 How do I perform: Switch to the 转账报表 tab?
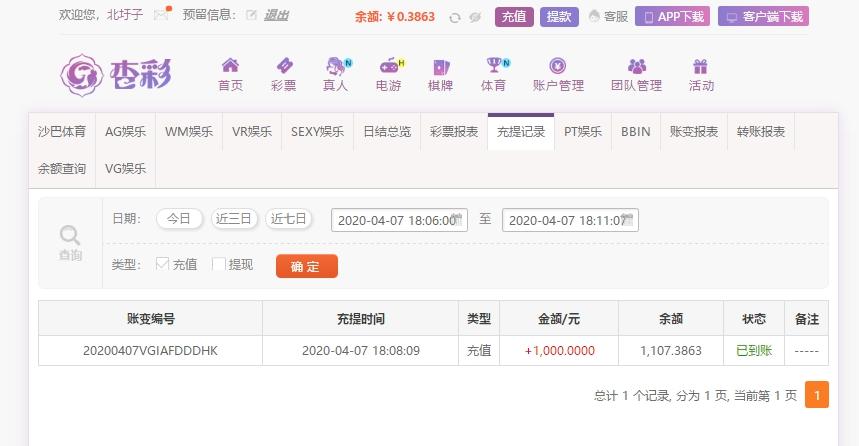pyautogui.click(x=761, y=132)
